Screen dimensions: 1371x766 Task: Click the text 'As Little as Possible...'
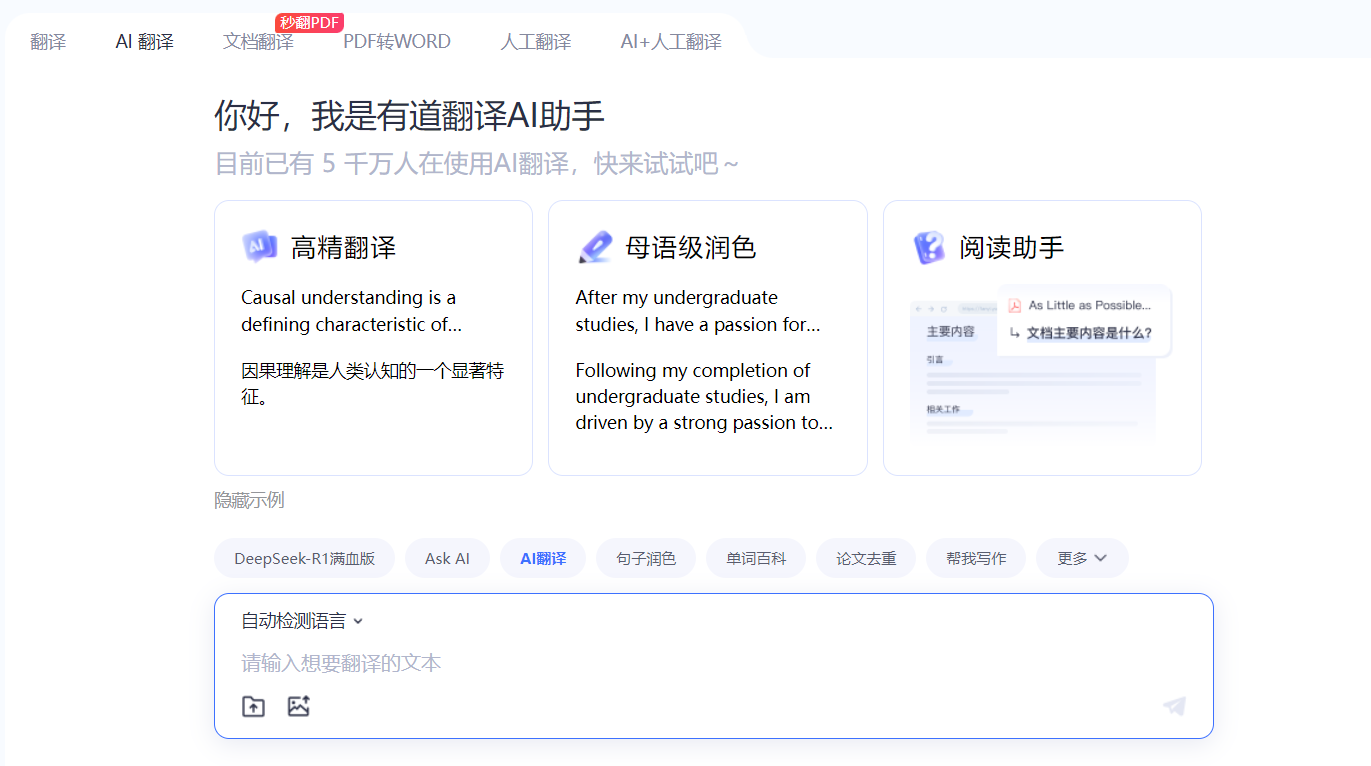[1090, 305]
